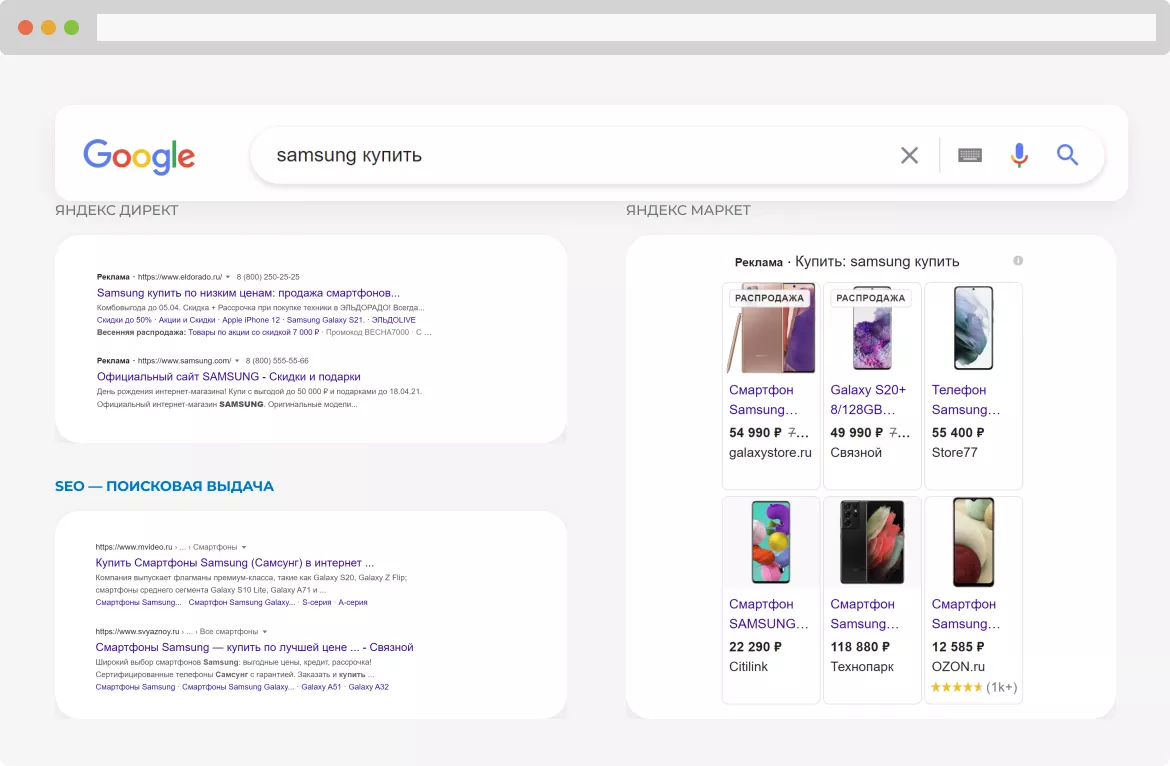Screen dimensions: 1170x766
Task: Expand dropdown arrow next to samsung.com URL
Action: coord(237,361)
